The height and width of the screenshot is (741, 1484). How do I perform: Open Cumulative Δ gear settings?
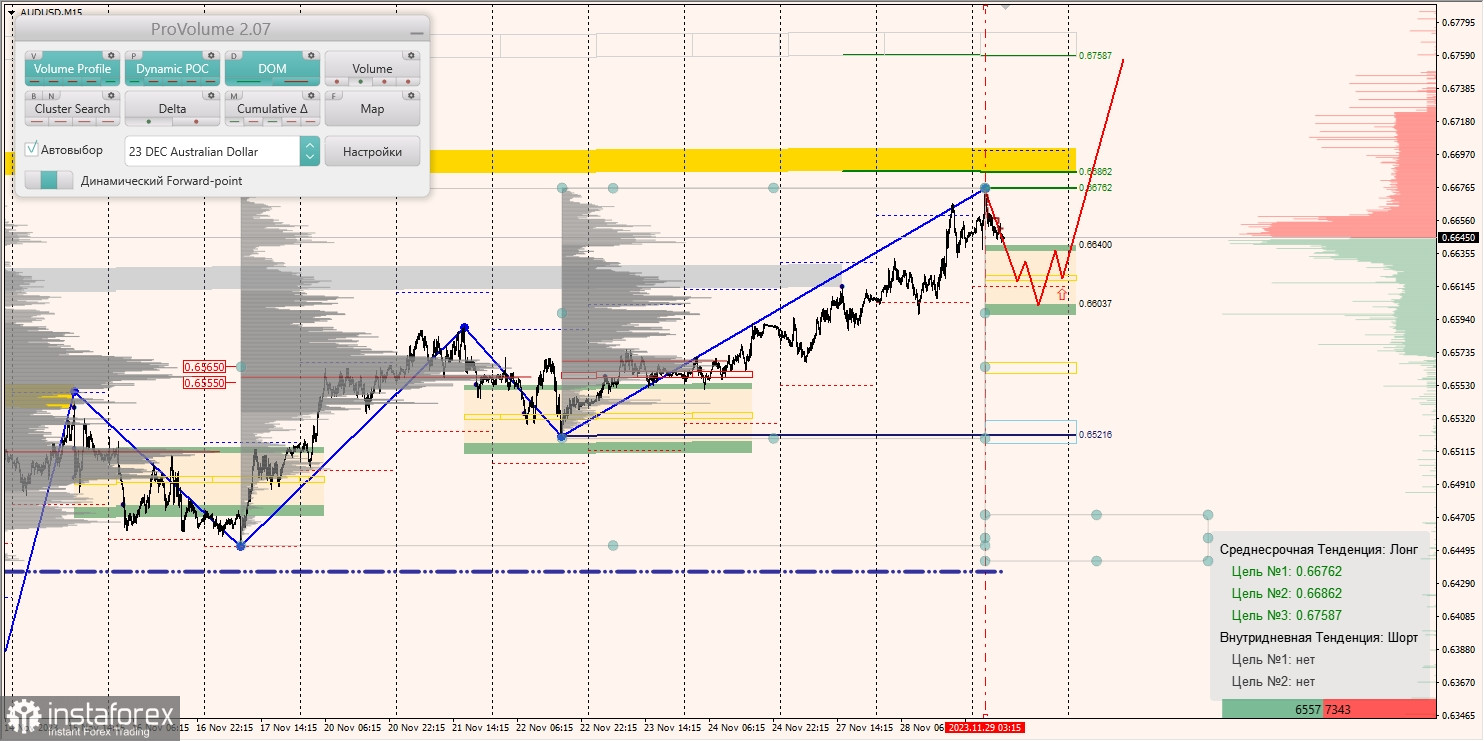tap(311, 95)
